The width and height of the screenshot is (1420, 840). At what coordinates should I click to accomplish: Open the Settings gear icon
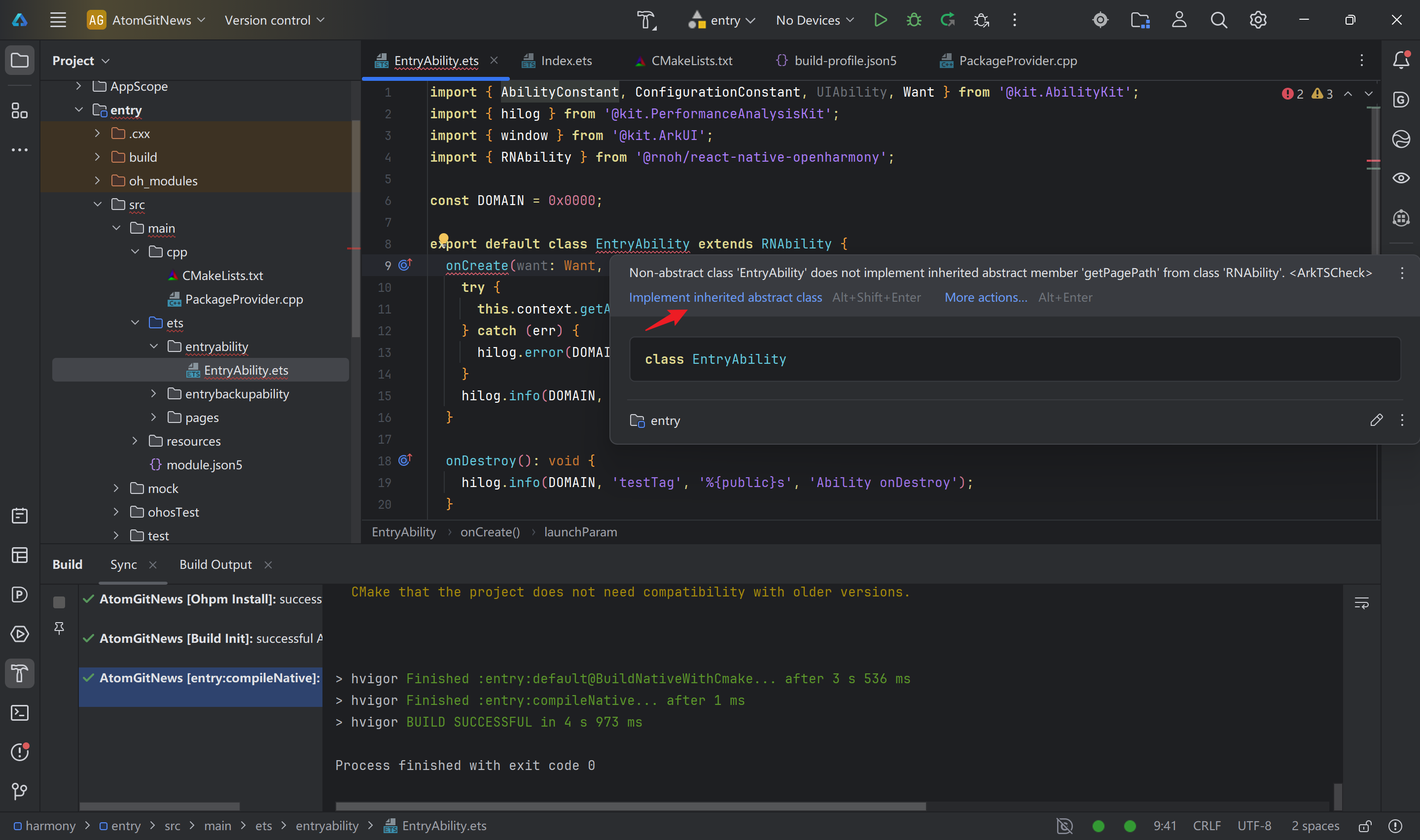(x=1258, y=20)
